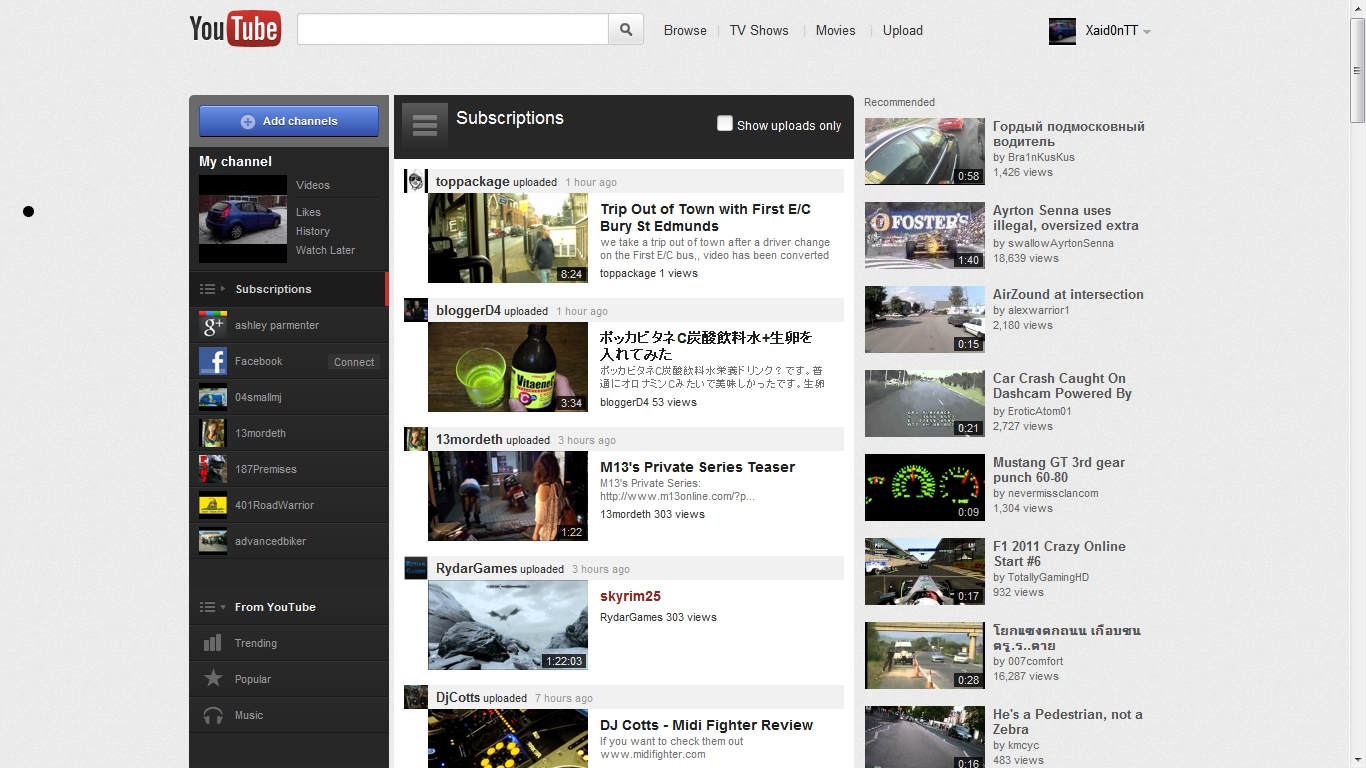This screenshot has height=768, width=1366.
Task: Play the Ayrton Senna recommended thumbnail
Action: click(925, 235)
